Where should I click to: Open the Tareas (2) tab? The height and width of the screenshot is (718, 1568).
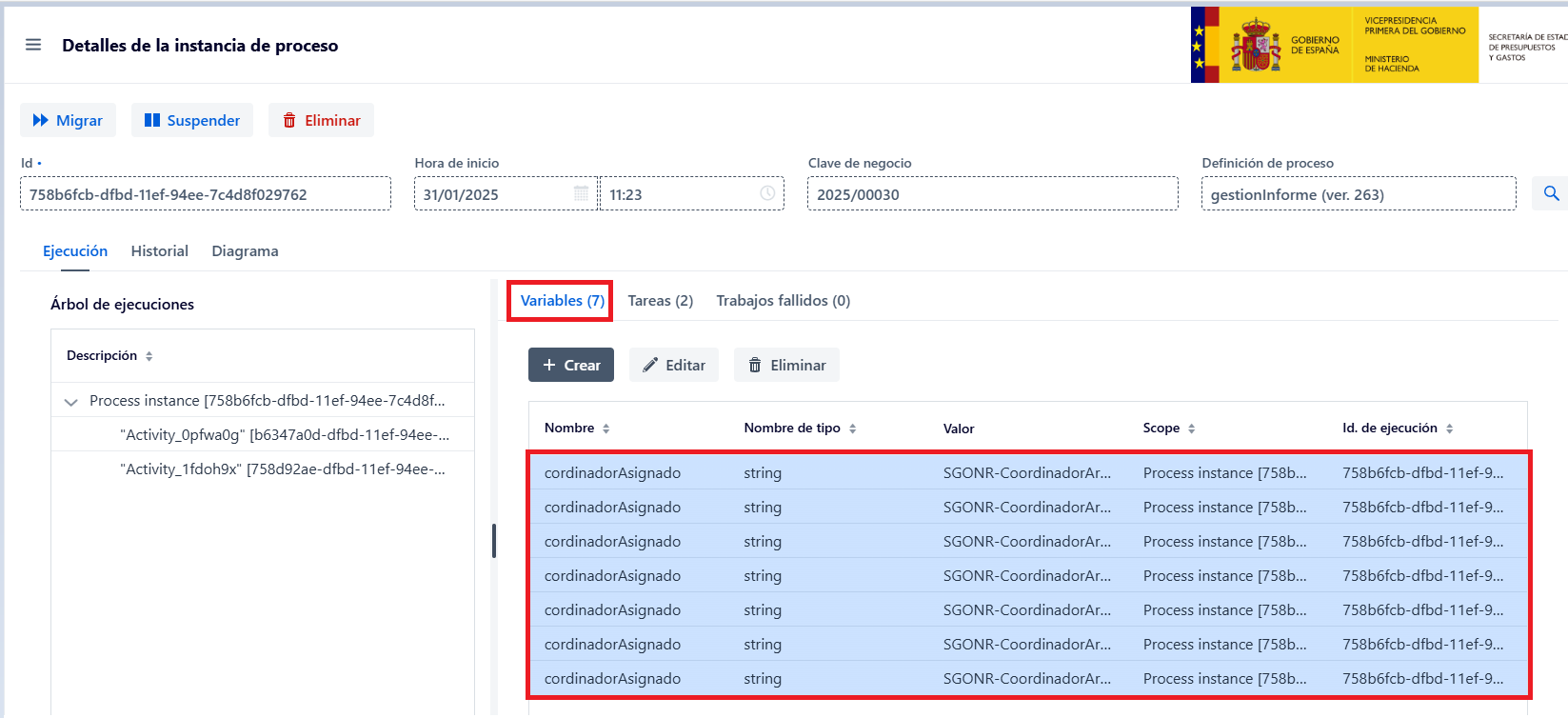[661, 300]
